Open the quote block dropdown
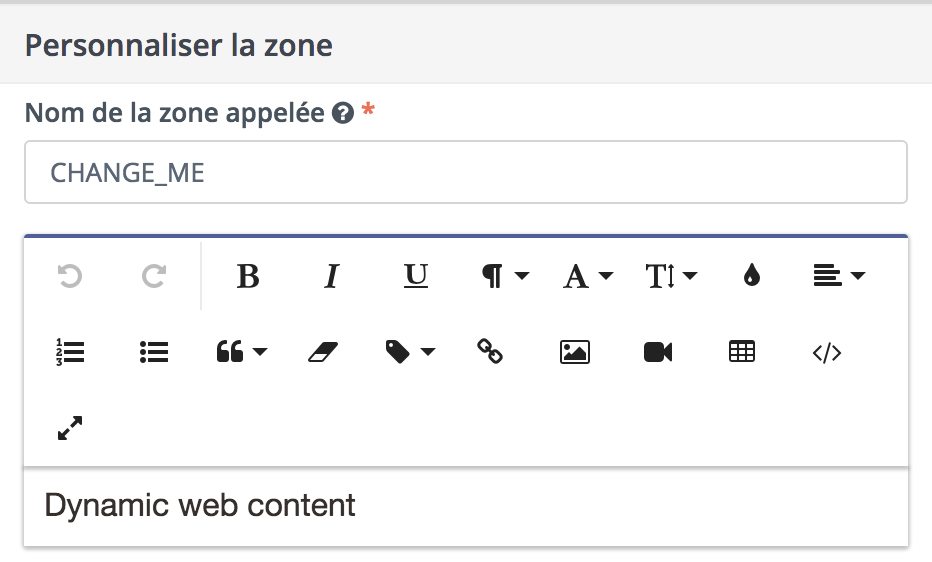The image size is (932, 562). (241, 352)
